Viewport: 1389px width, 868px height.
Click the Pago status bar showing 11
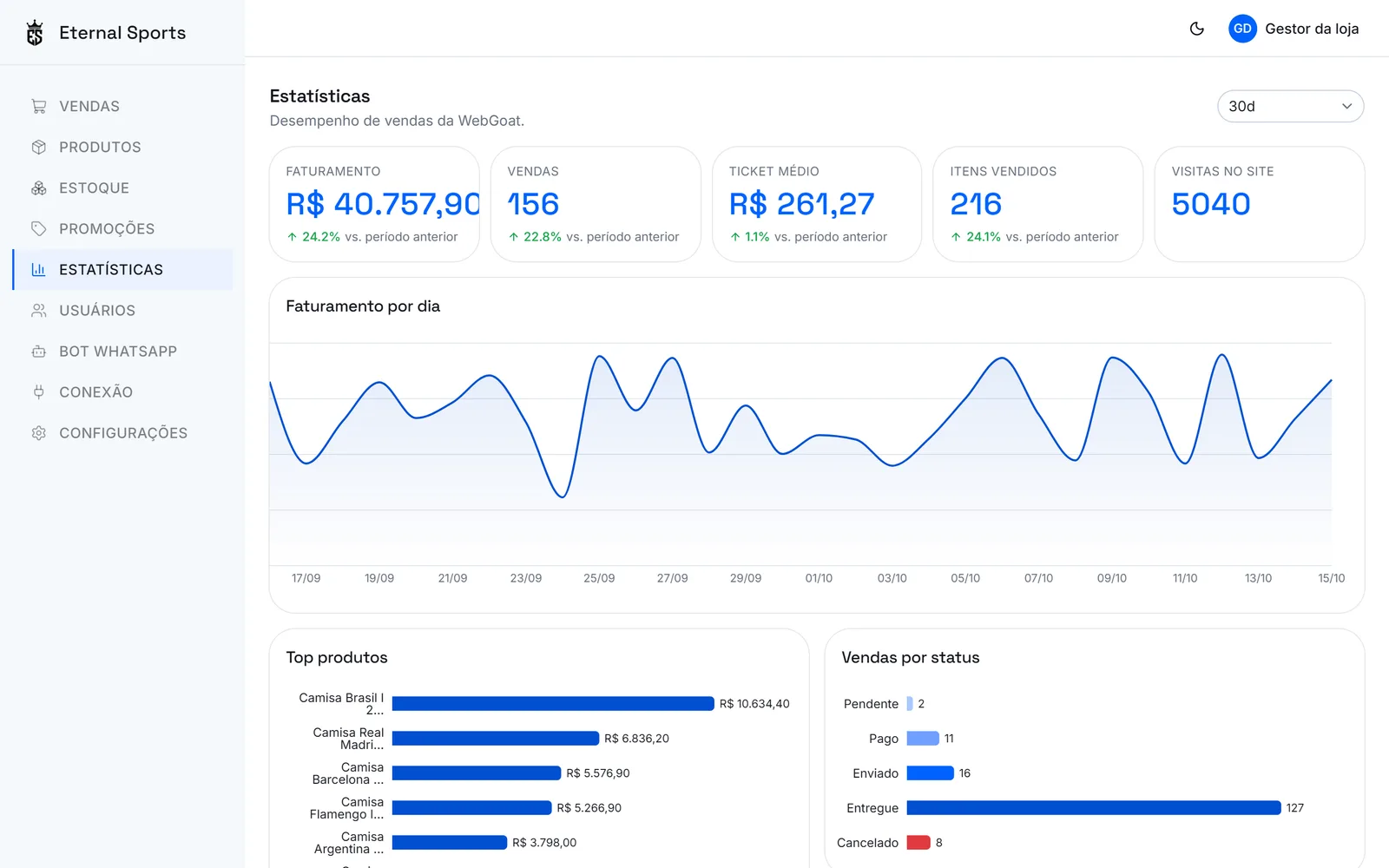click(923, 739)
